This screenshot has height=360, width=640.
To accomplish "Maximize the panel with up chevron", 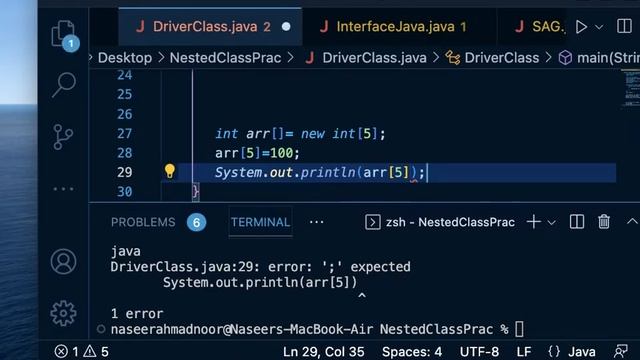I will [632, 222].
